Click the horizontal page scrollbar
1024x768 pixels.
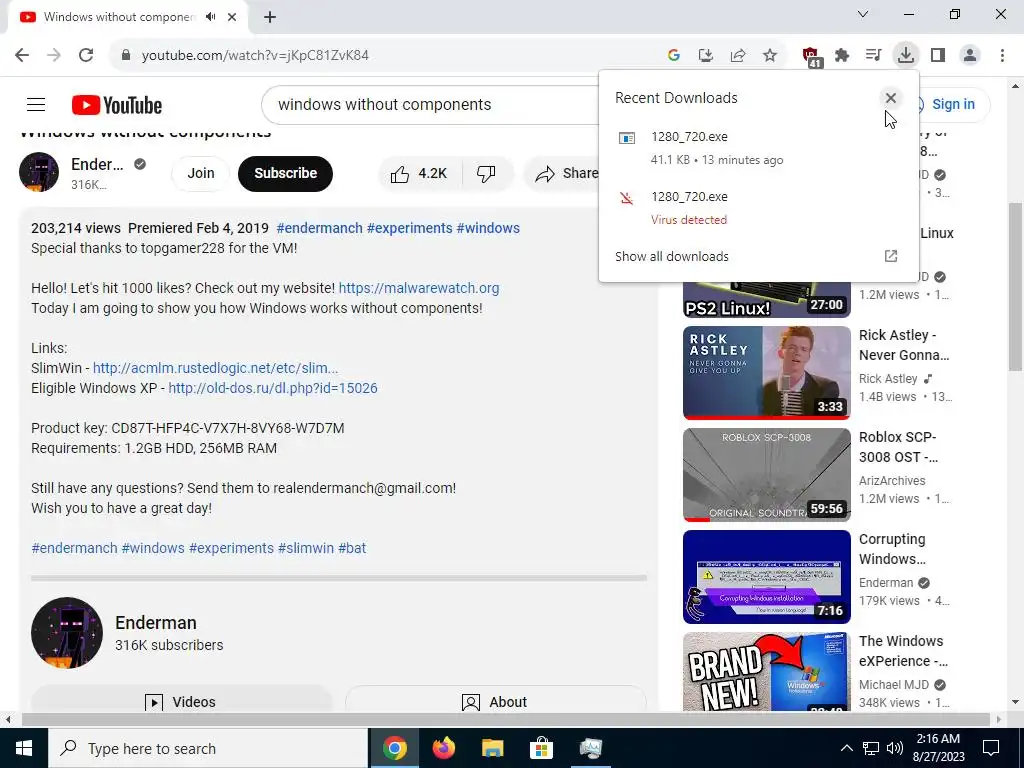point(506,719)
